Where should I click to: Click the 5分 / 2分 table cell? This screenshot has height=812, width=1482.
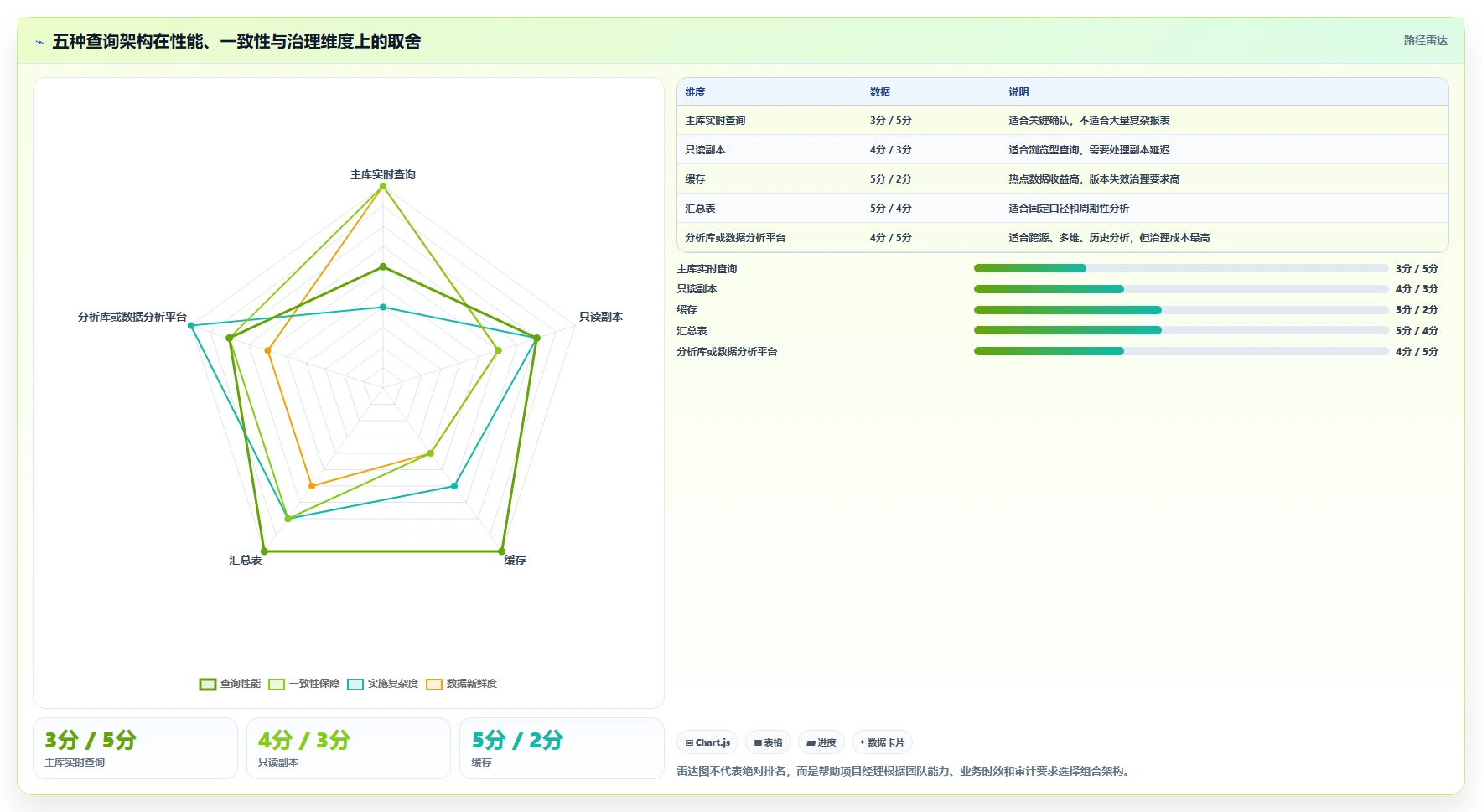click(x=890, y=179)
